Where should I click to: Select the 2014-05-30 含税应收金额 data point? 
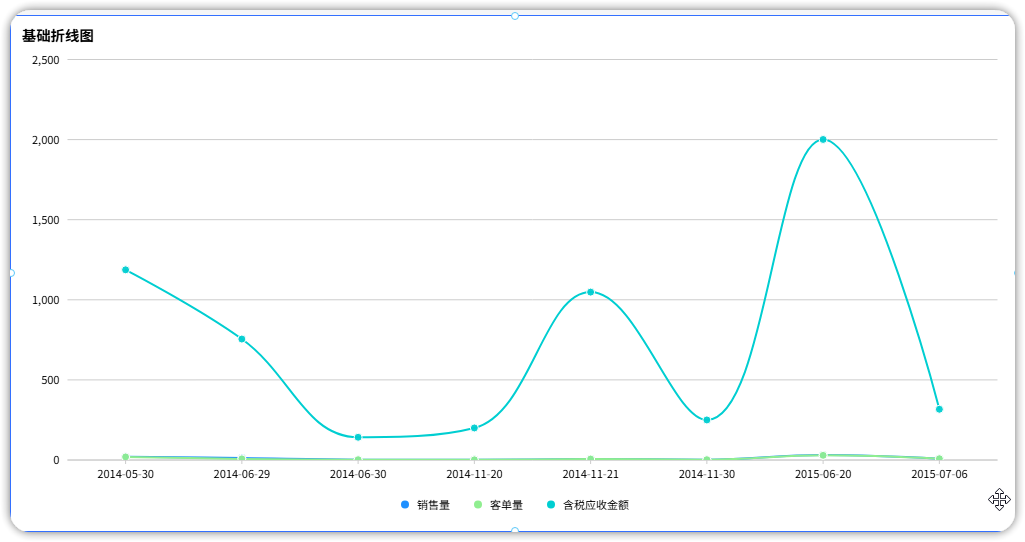126,270
